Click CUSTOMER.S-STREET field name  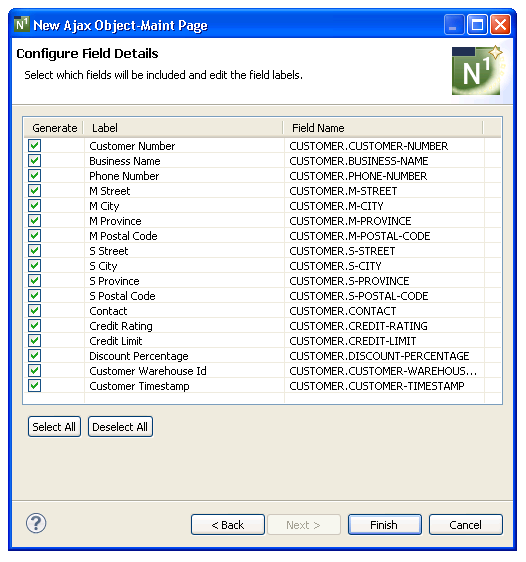pos(342,252)
